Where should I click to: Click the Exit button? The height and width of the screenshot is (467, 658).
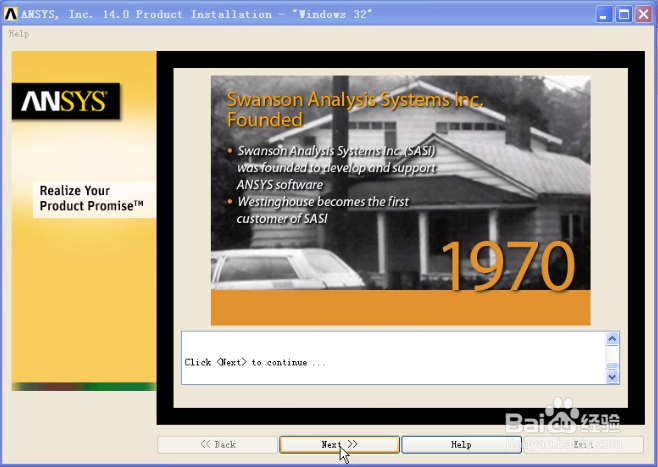[x=583, y=444]
